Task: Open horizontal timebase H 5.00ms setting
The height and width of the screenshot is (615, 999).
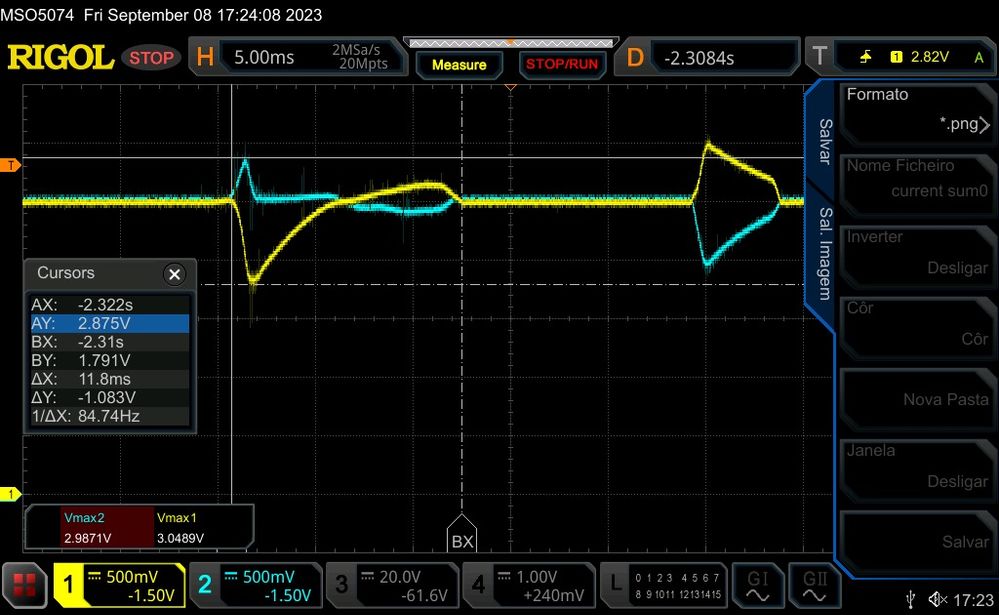Action: [298, 57]
